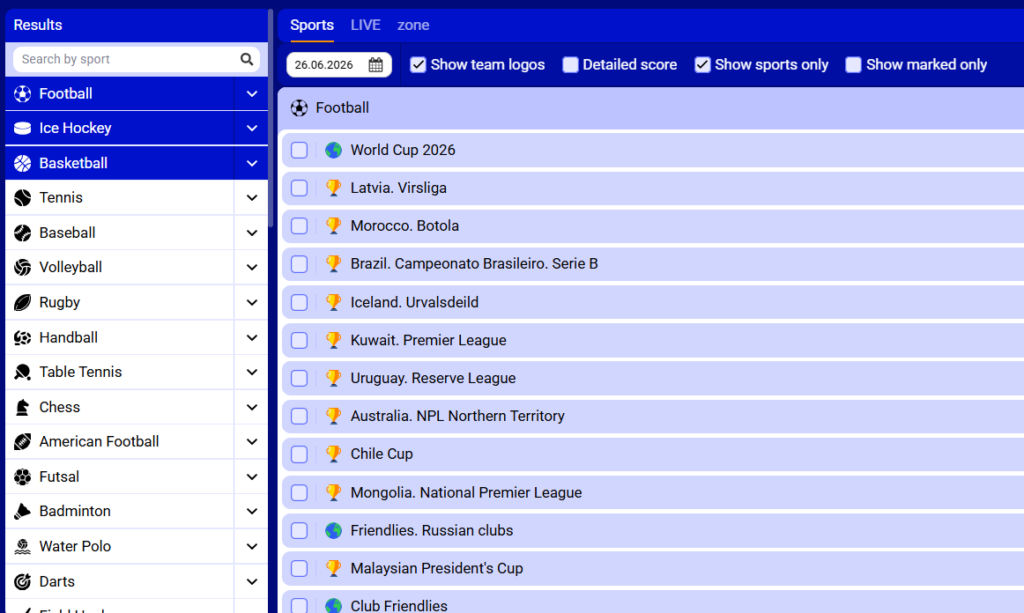1024x613 pixels.
Task: Click the sidebar vertical scrollbar
Action: (x=270, y=118)
